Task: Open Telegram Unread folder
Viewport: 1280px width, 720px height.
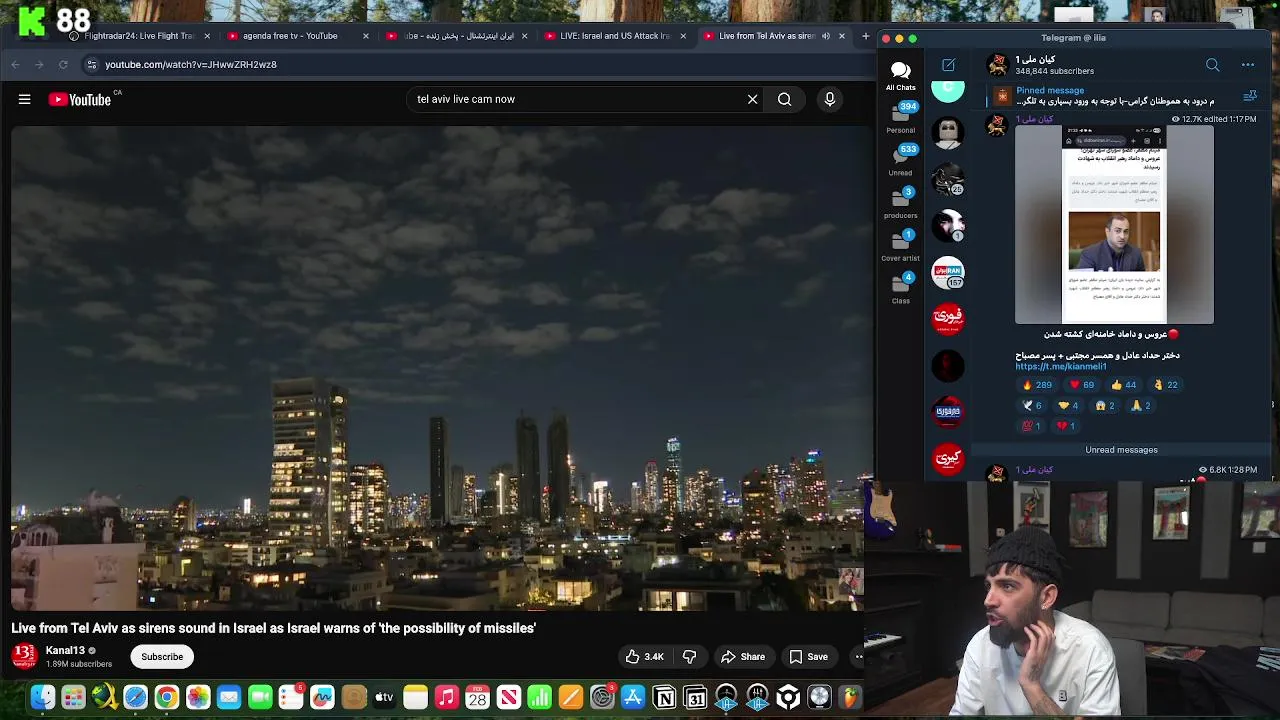Action: click(900, 160)
